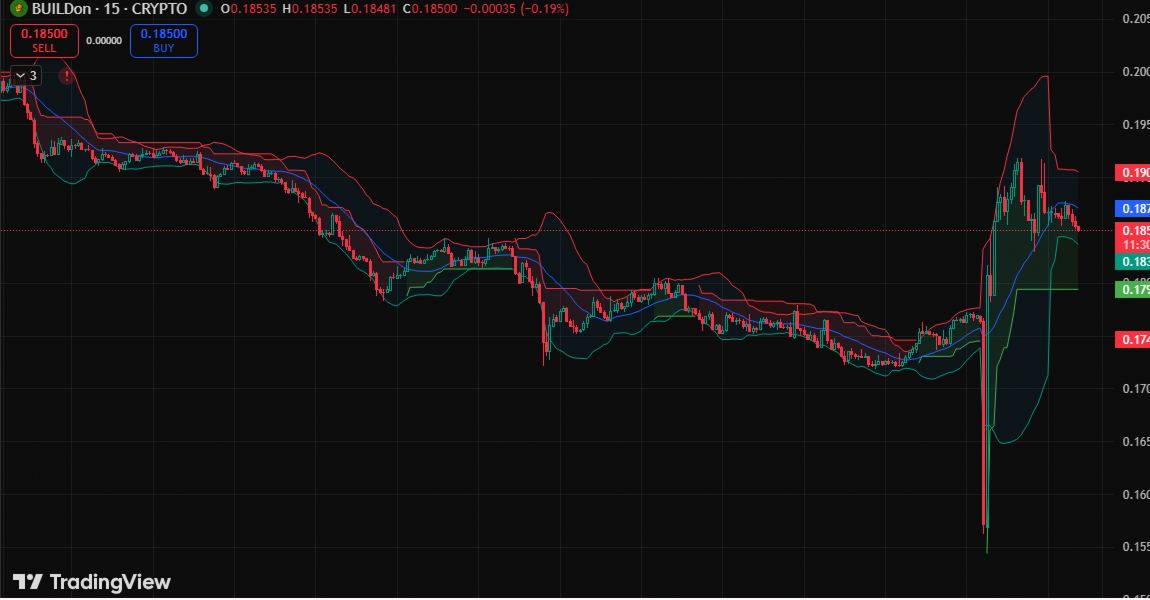Open the BUILDon · 15 · CRYPTO symbol title

[109, 9]
